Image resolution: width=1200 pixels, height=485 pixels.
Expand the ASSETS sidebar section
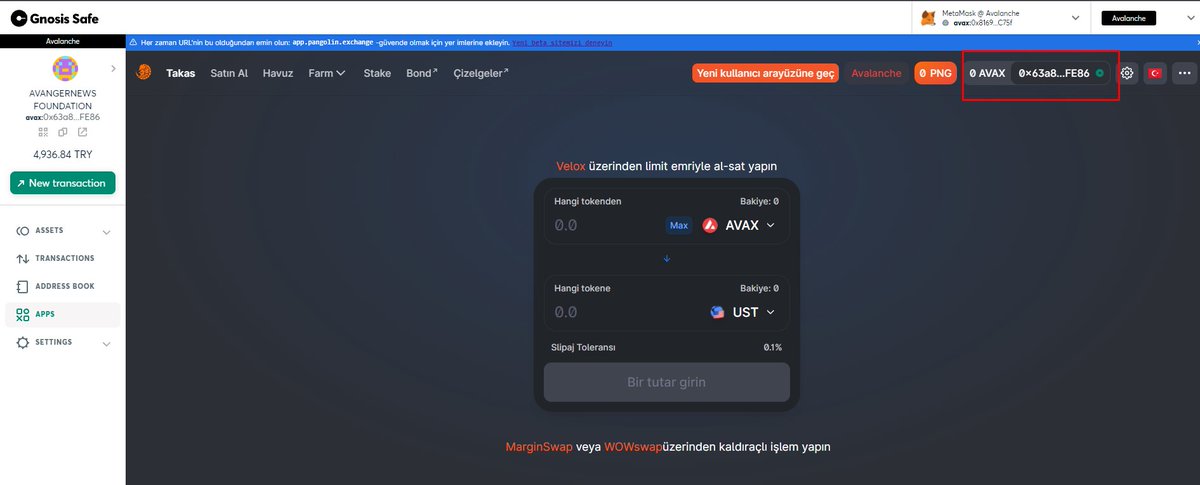pos(63,231)
